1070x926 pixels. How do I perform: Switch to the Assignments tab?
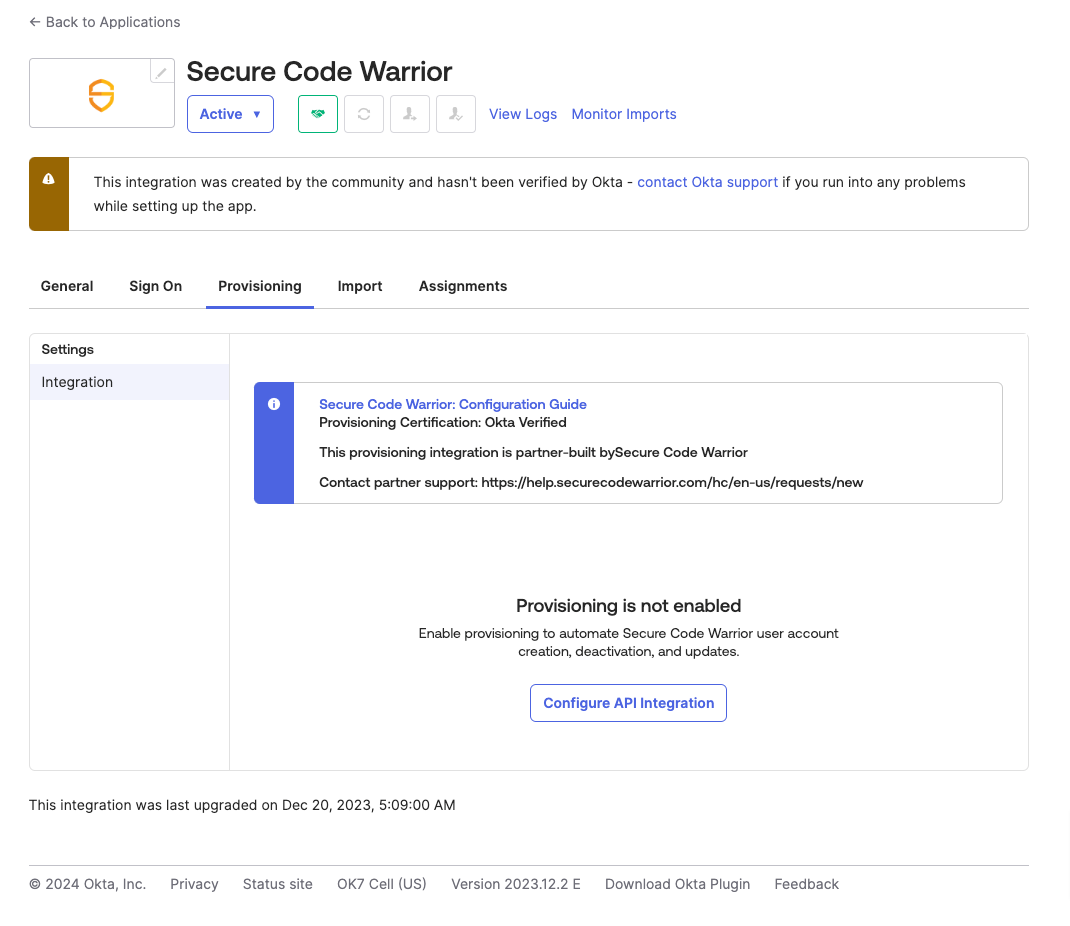coord(463,286)
